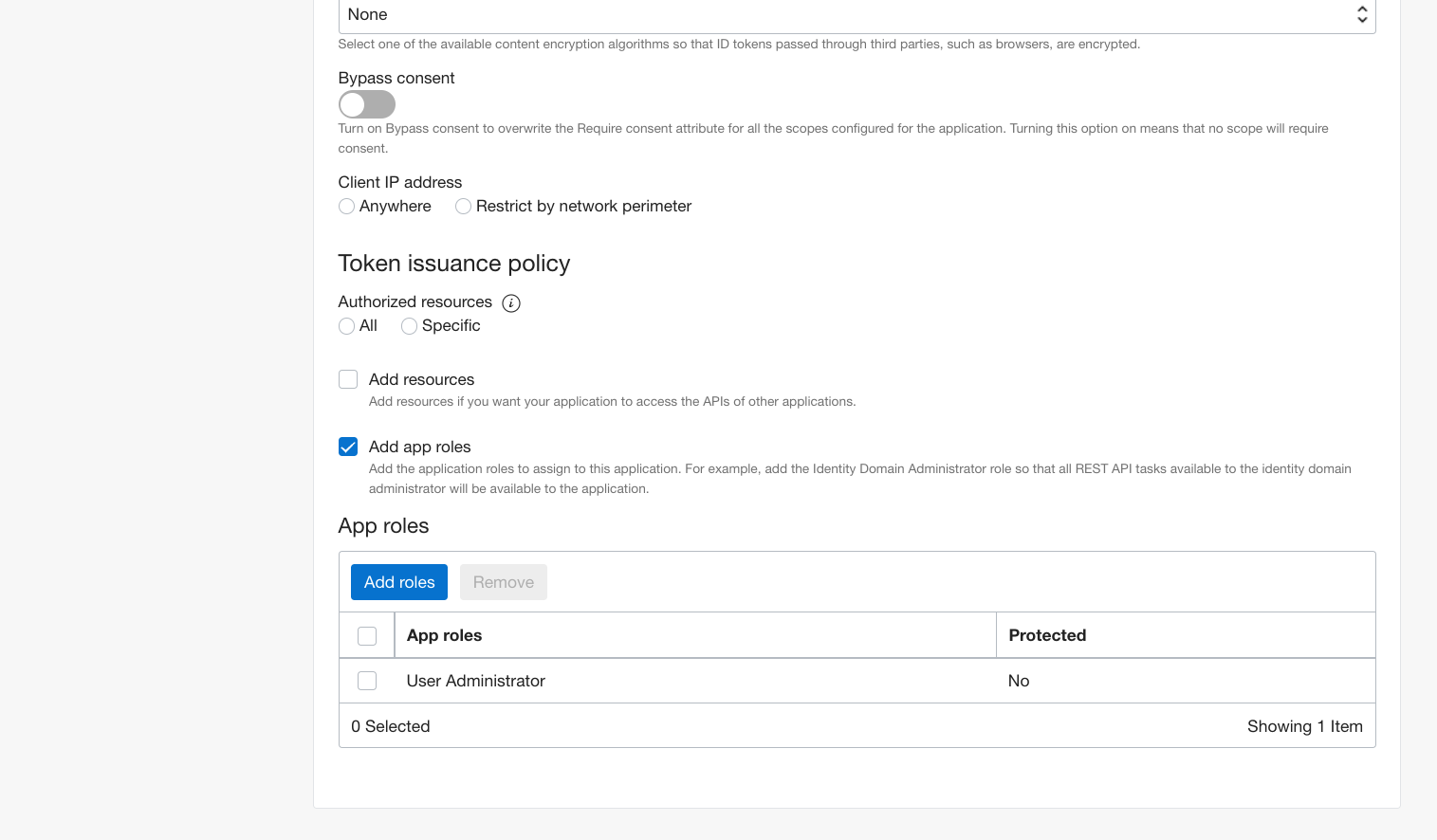Click the stepper arrows on the None dropdown
Viewport: 1437px width, 840px height.
(x=1362, y=15)
